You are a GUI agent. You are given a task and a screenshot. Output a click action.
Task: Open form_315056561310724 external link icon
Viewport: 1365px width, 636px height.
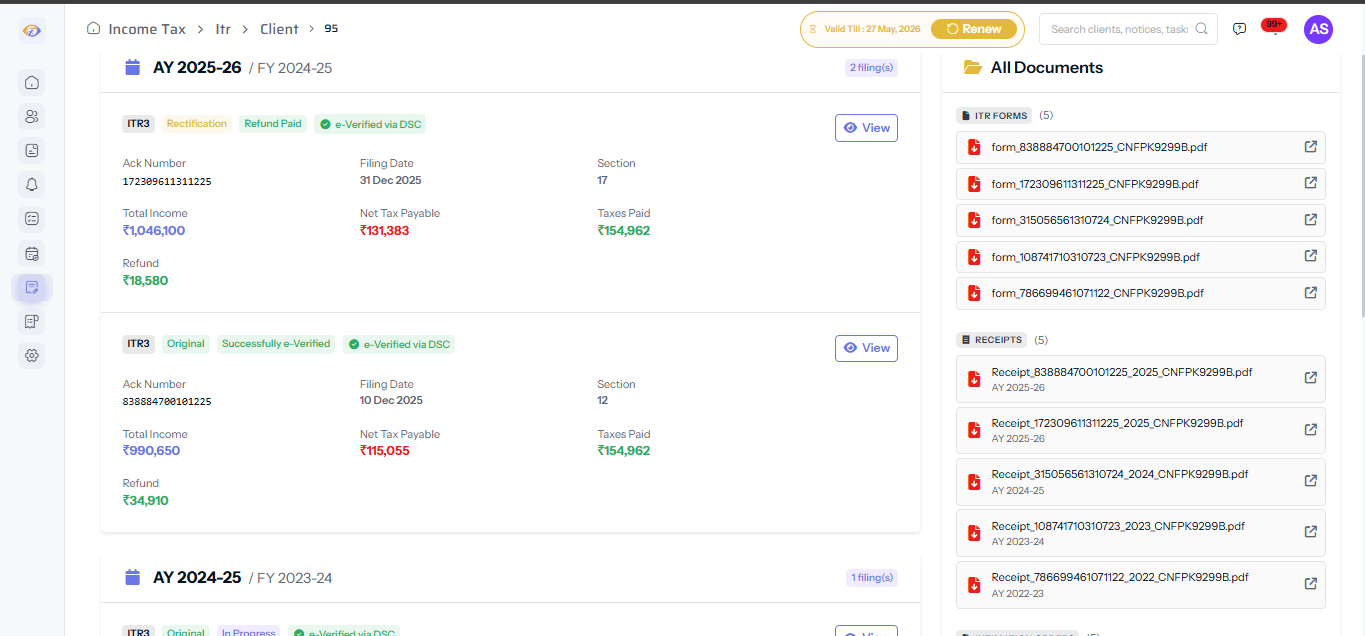(x=1310, y=219)
